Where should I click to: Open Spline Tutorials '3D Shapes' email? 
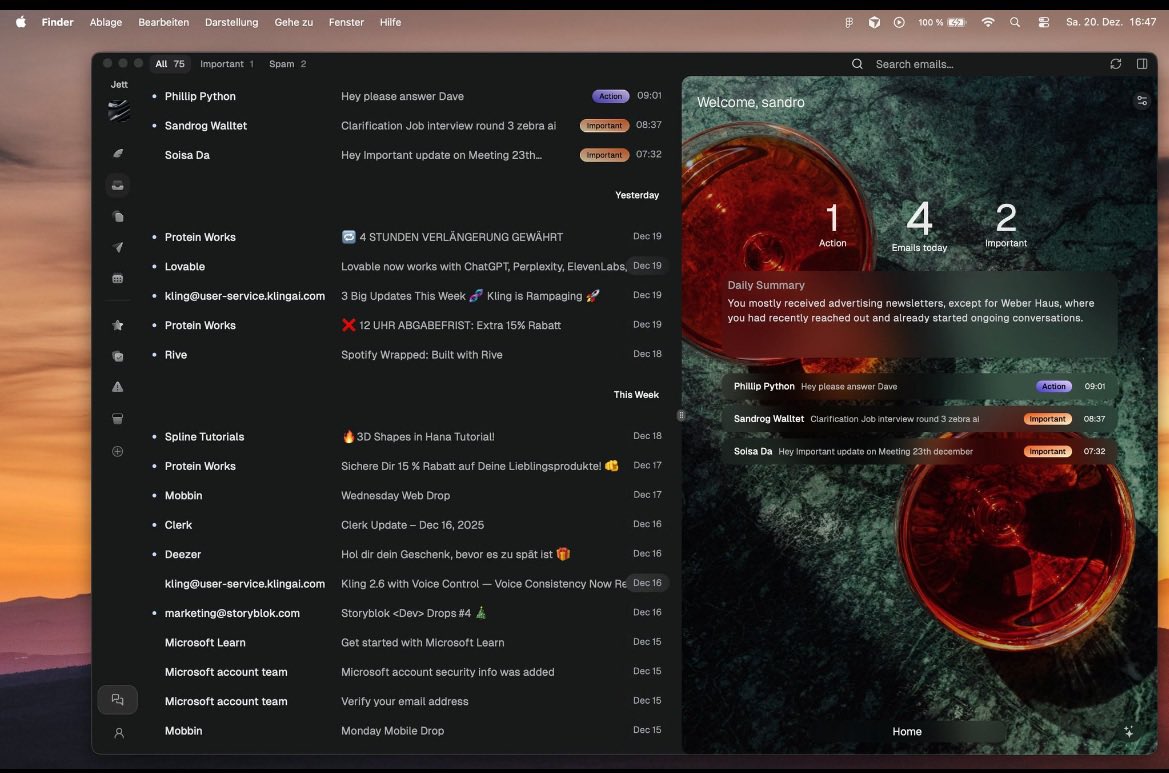[407, 437]
